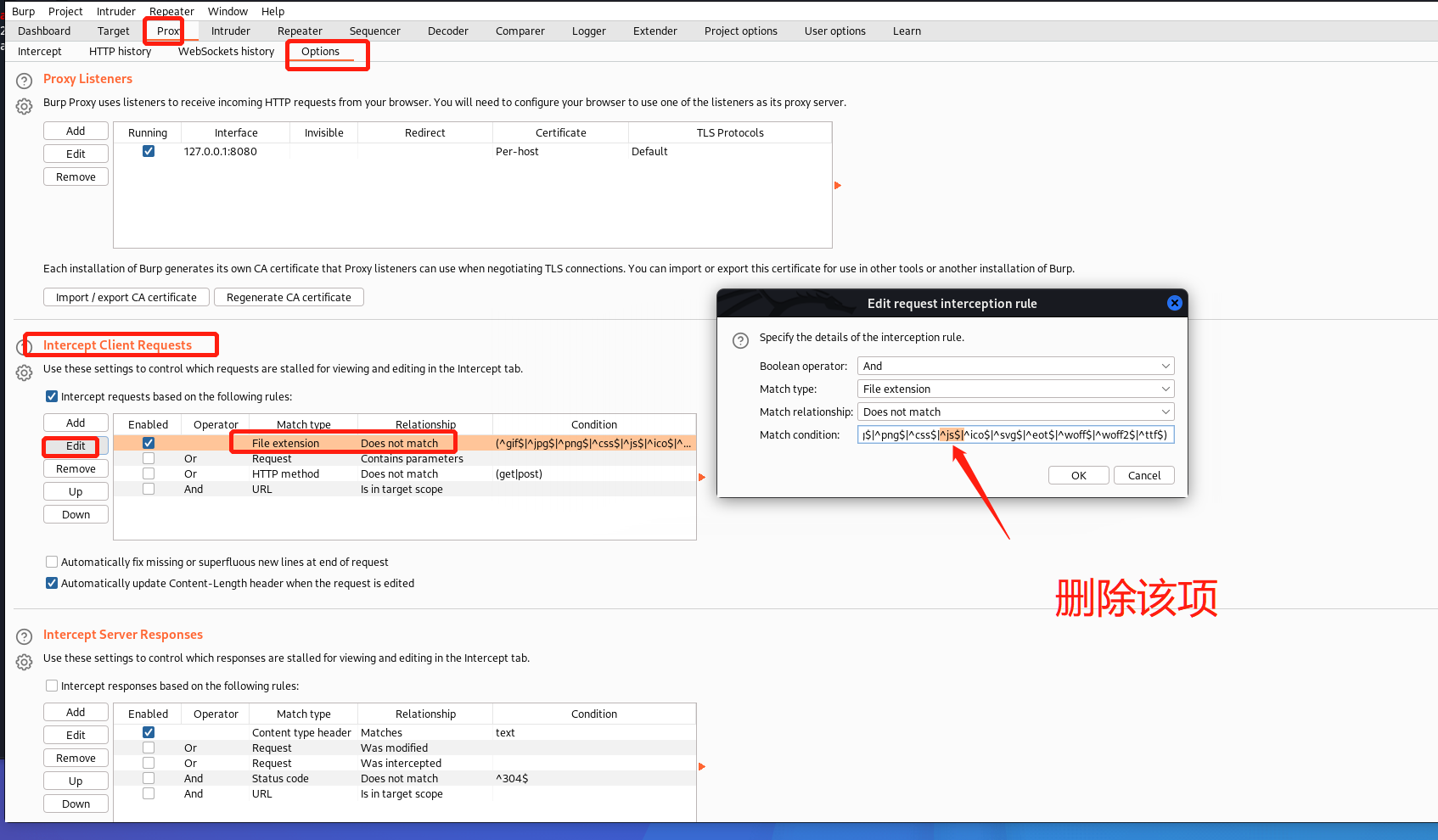The image size is (1438, 840).
Task: Click orange arrow beside Proxy Listeners table
Action: [x=838, y=185]
